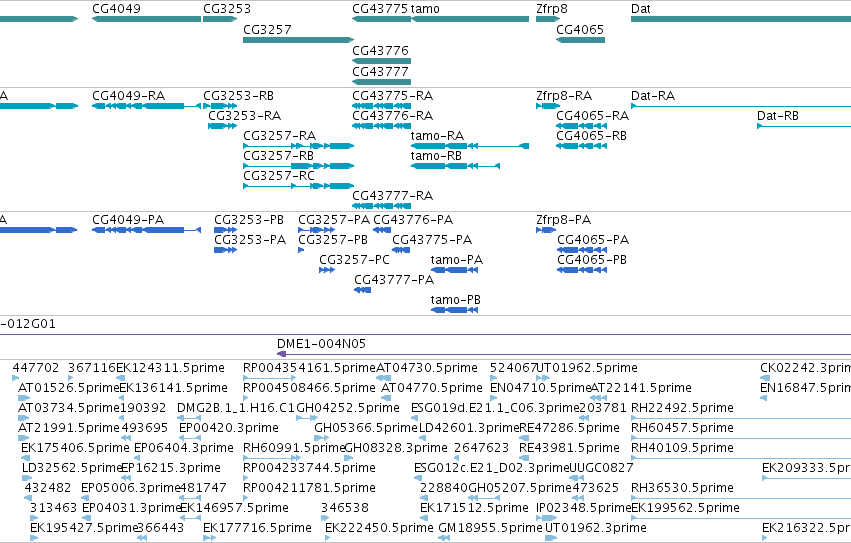Click the Dat-RB transcript label
Image resolution: width=851 pixels, height=543 pixels.
pyautogui.click(x=778, y=116)
